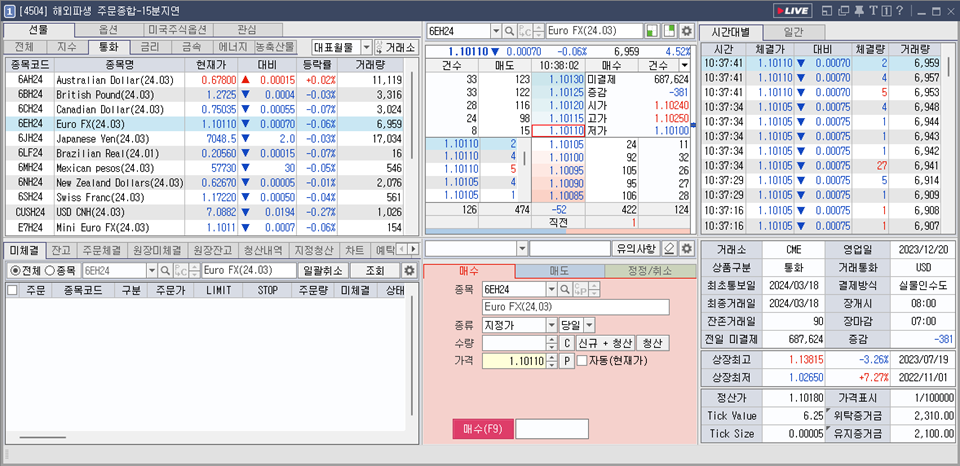Click the magnifier icon in unfilled orders panel
960x466 pixels.
165,270
